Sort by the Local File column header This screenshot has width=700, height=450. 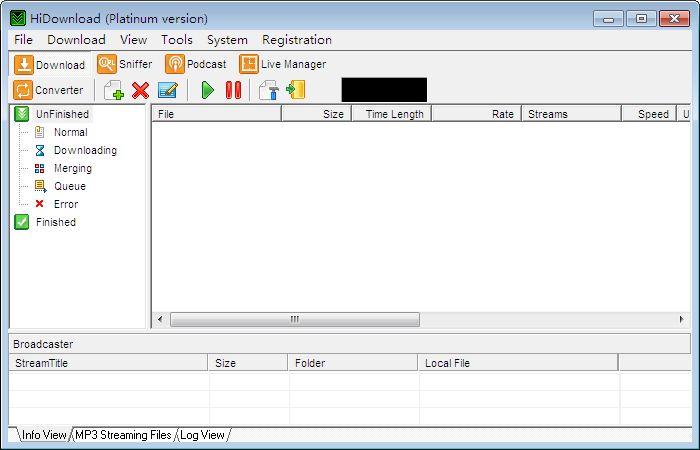point(518,363)
